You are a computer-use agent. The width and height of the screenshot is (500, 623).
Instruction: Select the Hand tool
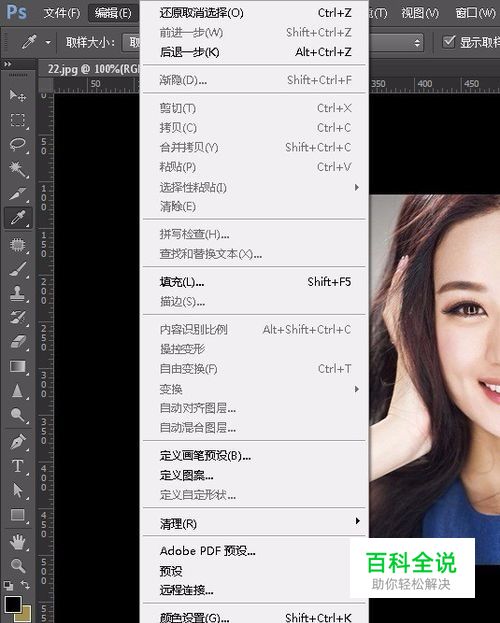(x=17, y=542)
